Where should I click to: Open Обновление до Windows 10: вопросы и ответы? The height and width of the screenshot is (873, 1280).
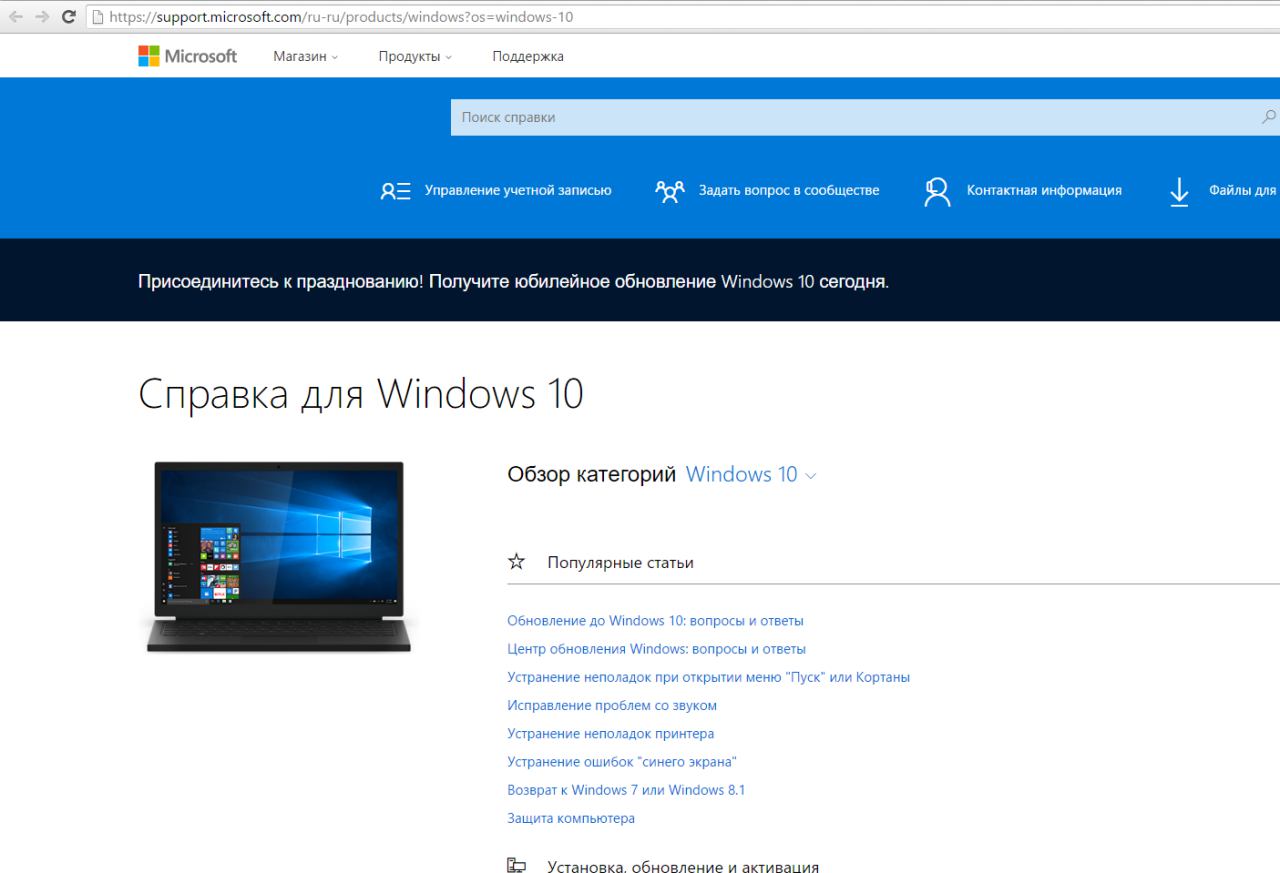[655, 621]
